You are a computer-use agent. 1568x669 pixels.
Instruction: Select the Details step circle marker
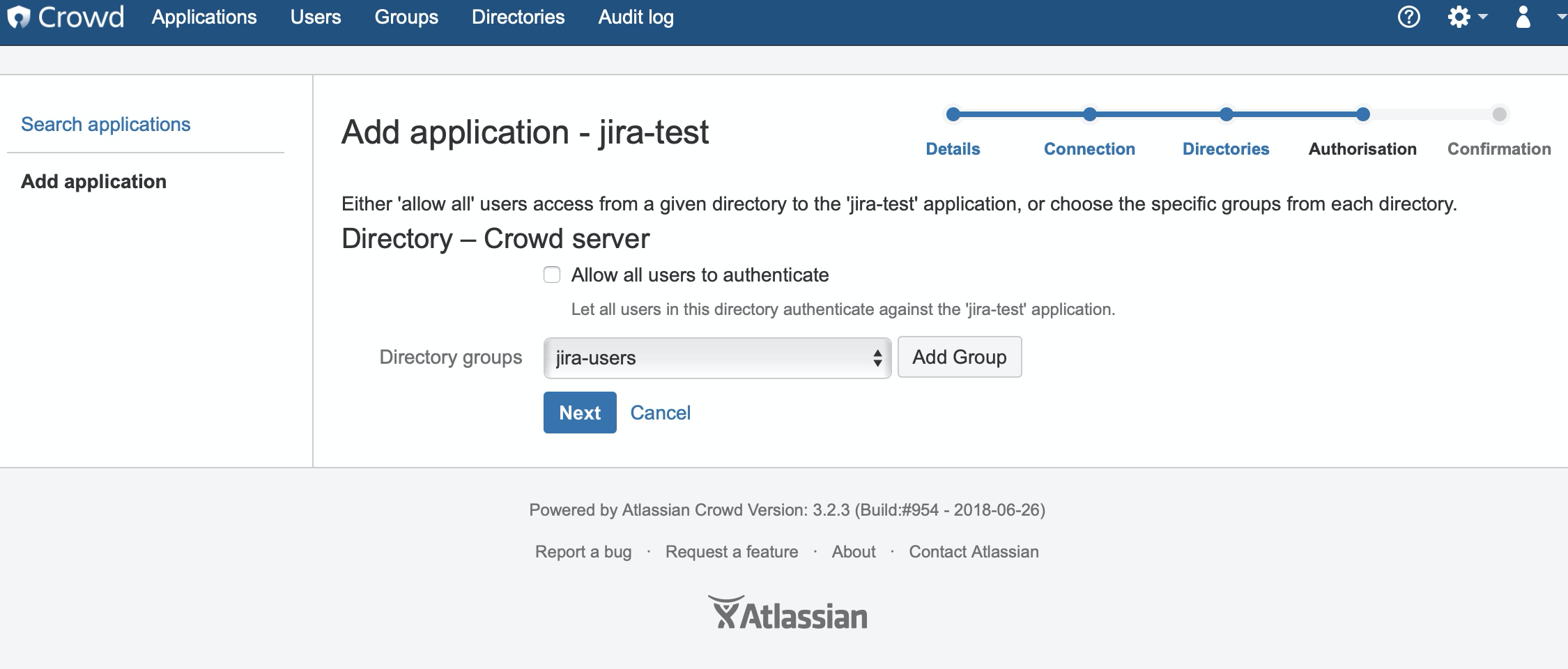coord(953,114)
